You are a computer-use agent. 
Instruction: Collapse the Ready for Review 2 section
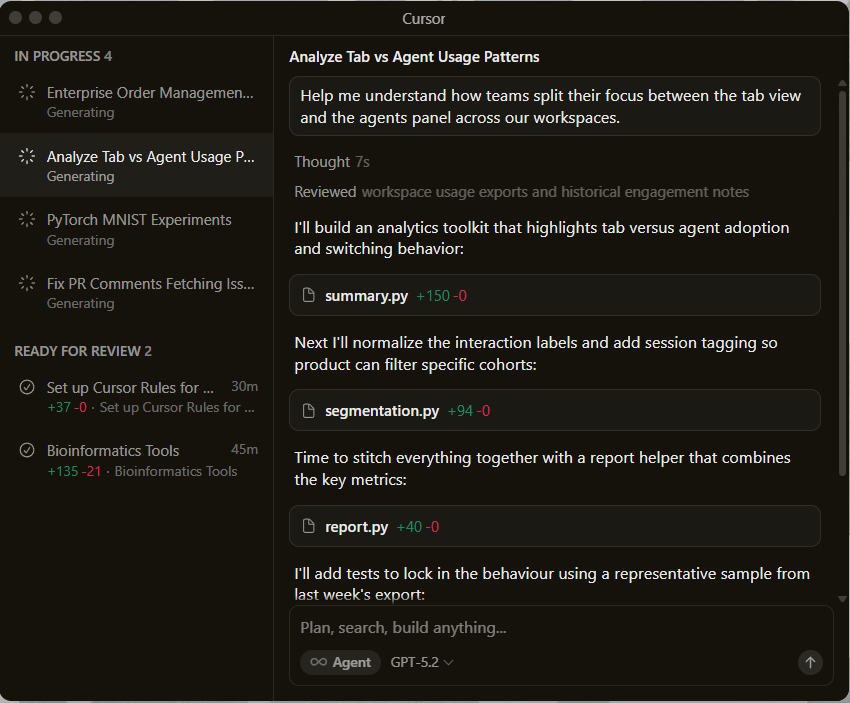(83, 352)
